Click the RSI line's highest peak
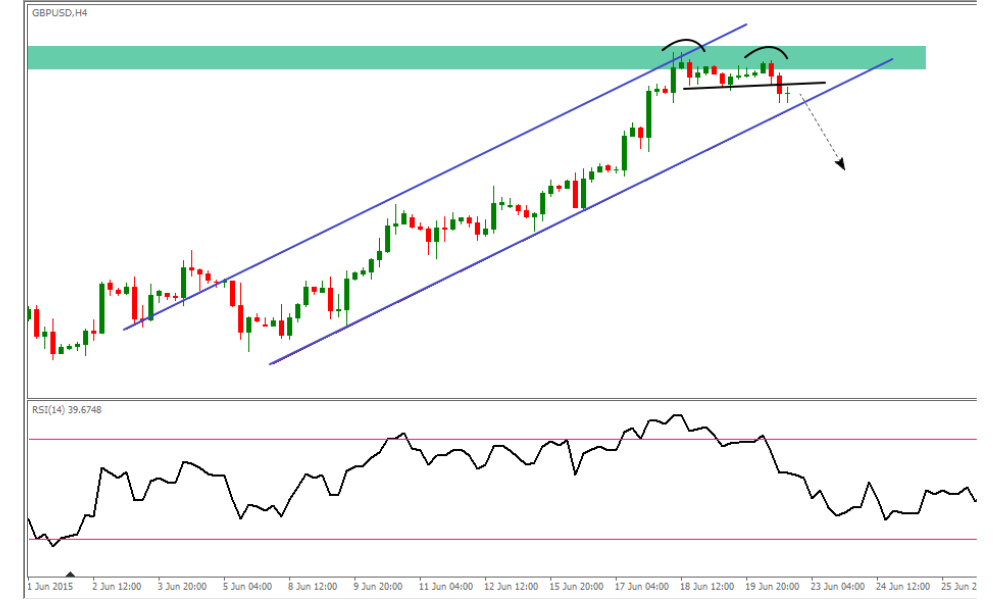Image resolution: width=1000 pixels, height=600 pixels. 679,414
